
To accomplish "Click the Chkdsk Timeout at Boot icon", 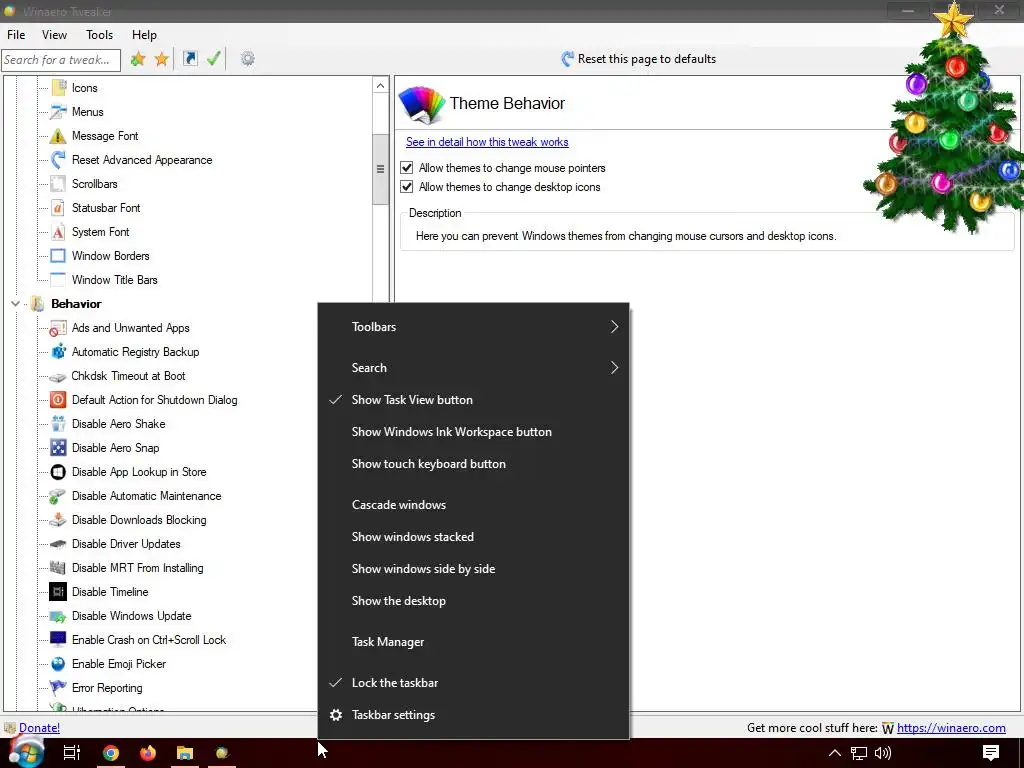I will (x=58, y=376).
